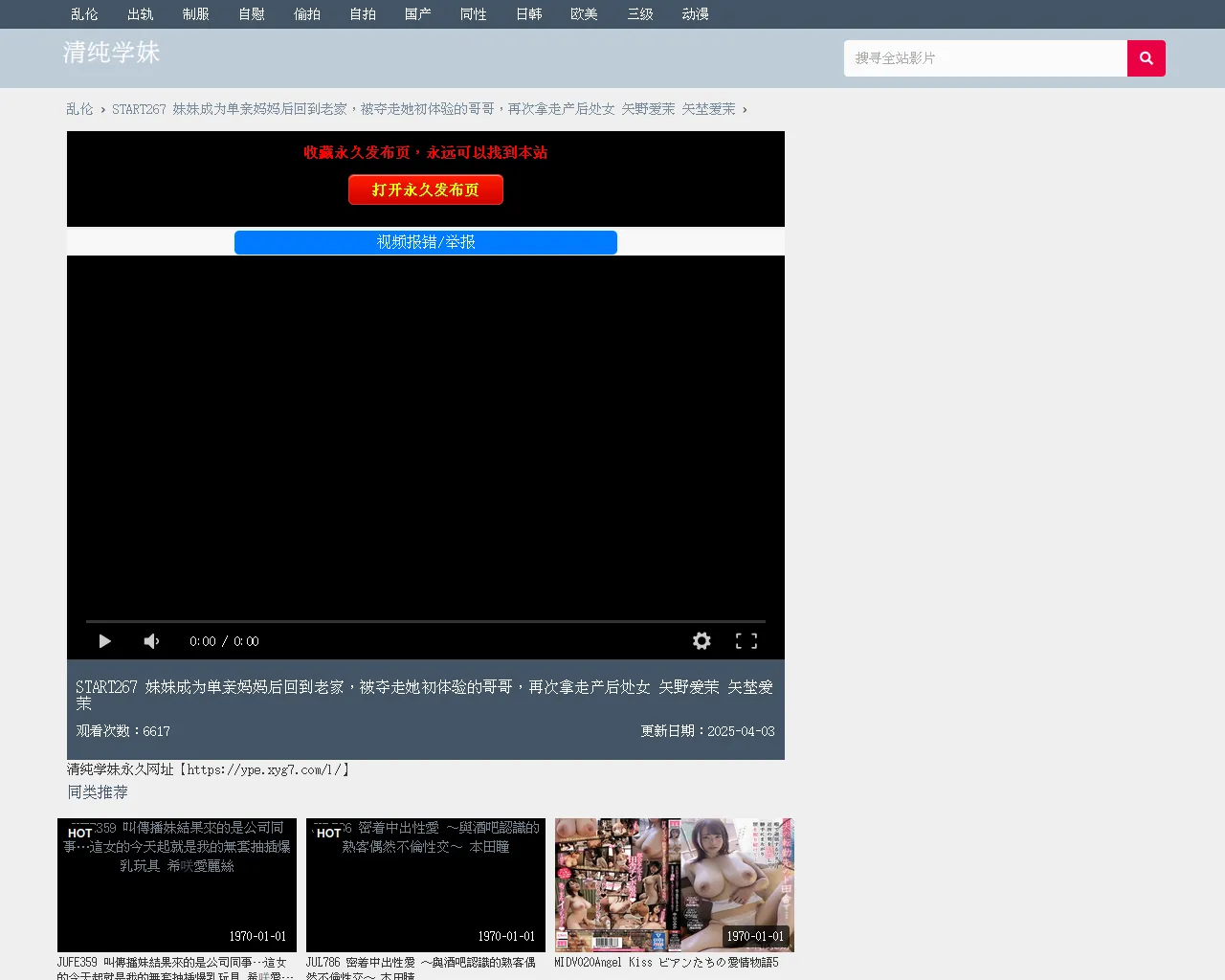This screenshot has width=1225, height=980.
Task: Click the 同类推荐 heading
Action: (98, 792)
